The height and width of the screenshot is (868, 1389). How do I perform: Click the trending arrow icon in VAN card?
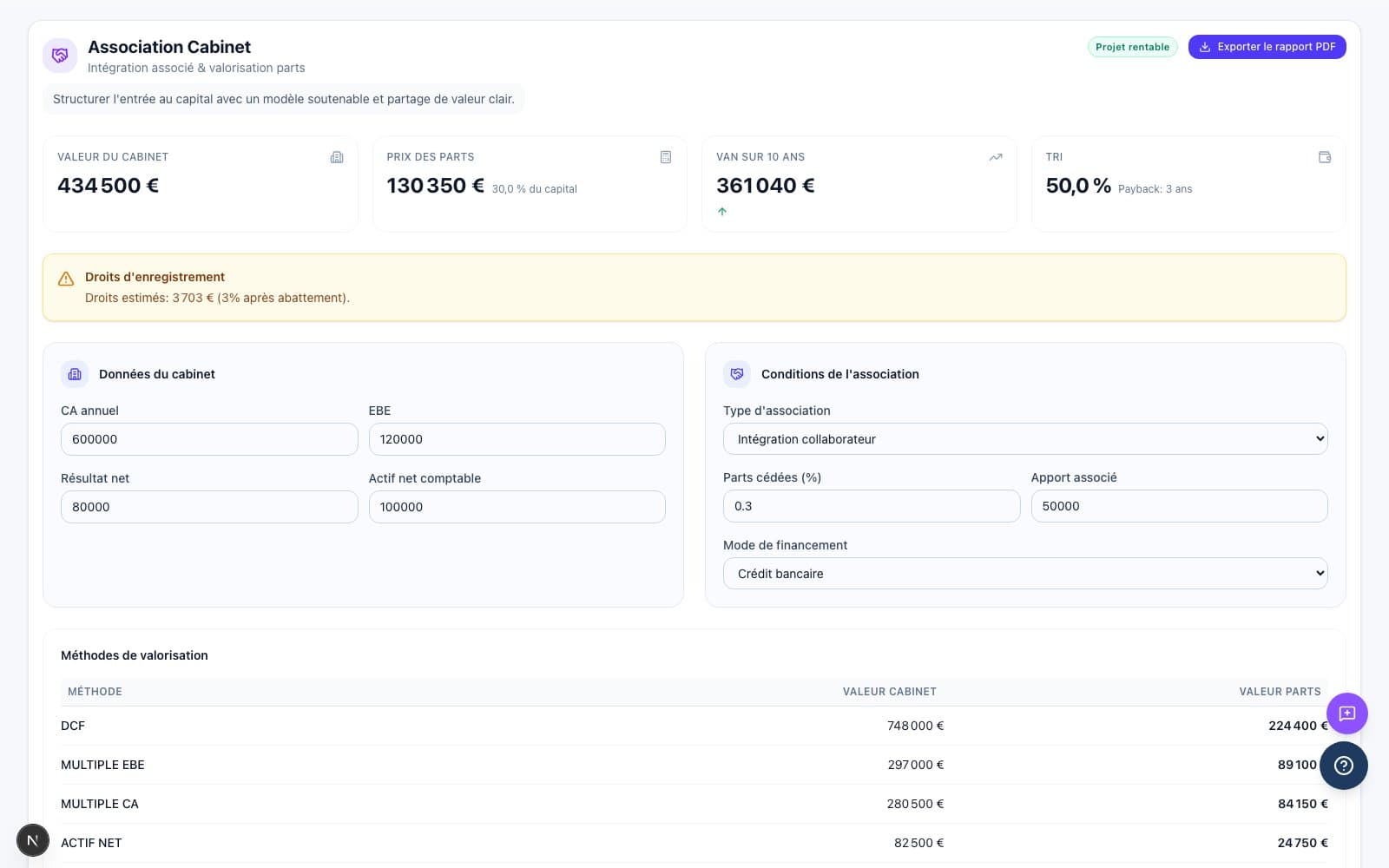[x=995, y=157]
